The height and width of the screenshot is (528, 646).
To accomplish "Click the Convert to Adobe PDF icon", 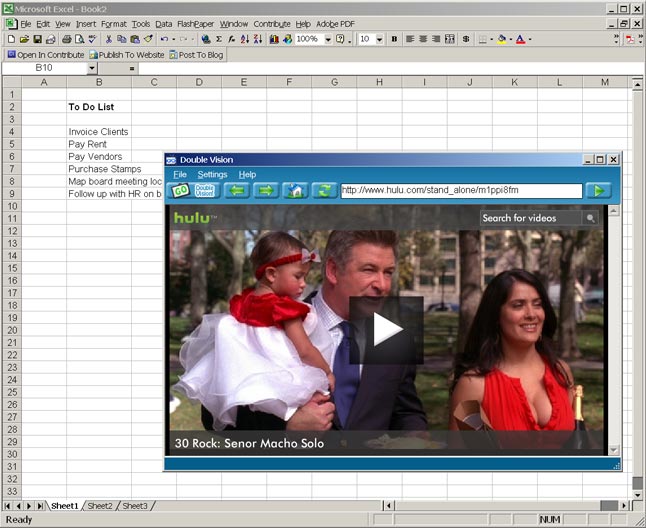I will click(630, 40).
